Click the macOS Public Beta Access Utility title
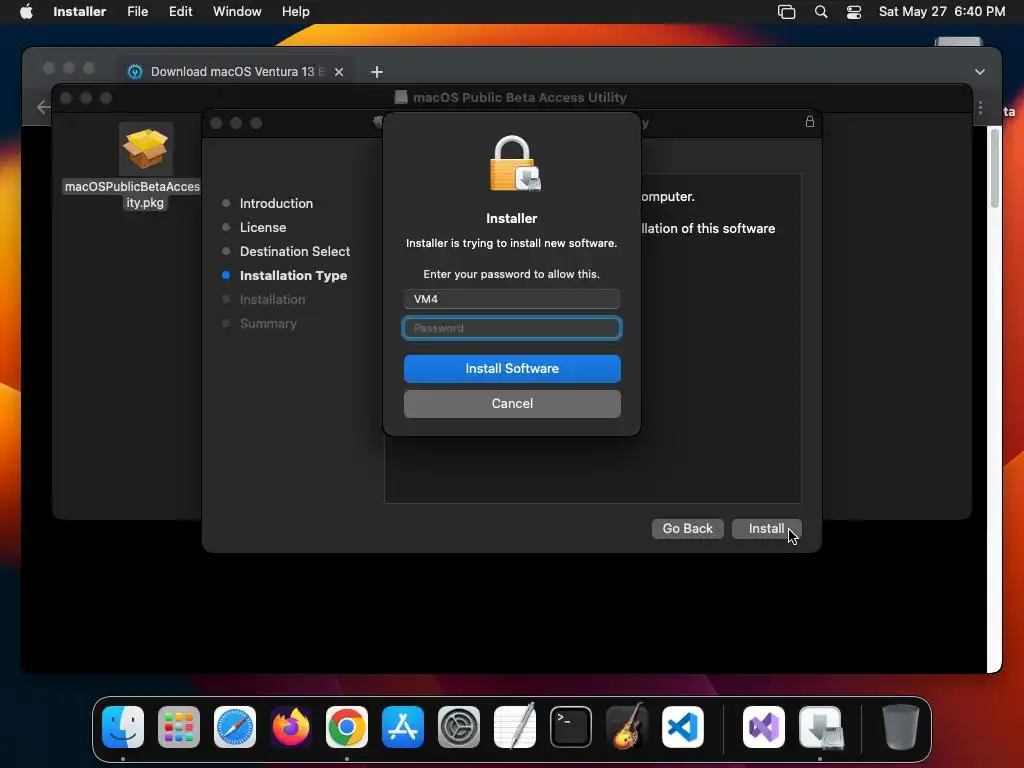Viewport: 1024px width, 768px height. click(520, 97)
